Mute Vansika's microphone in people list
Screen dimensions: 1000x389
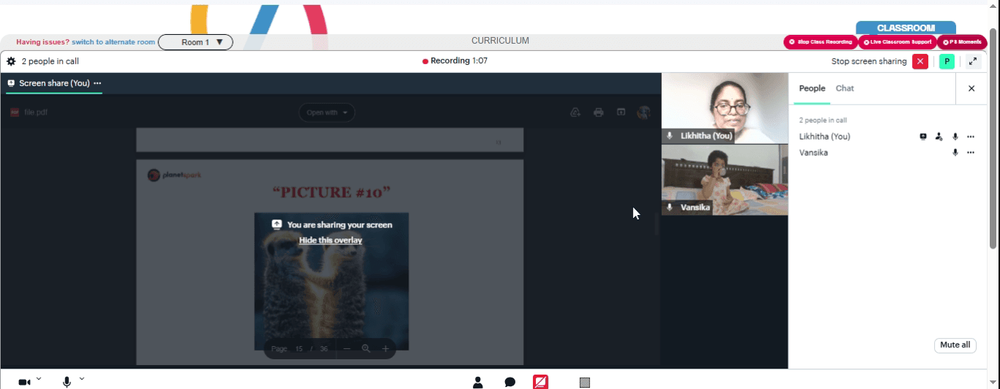pos(955,152)
